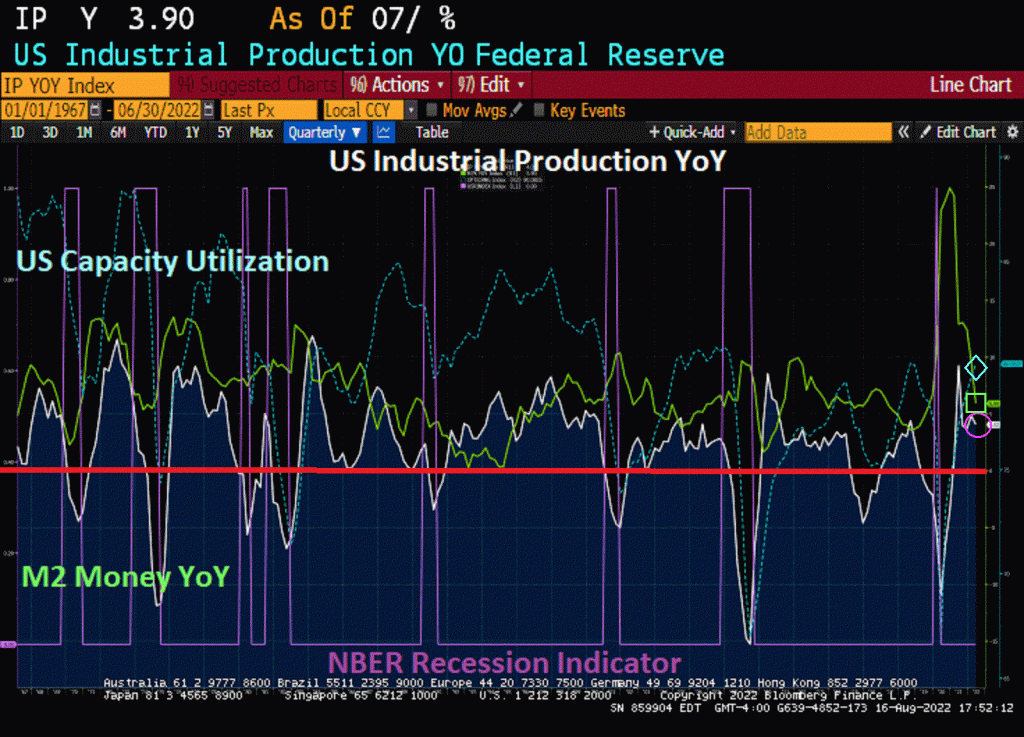This screenshot has width=1024, height=737.
Task: Open start date calendar picker icon
Action: coord(95,110)
